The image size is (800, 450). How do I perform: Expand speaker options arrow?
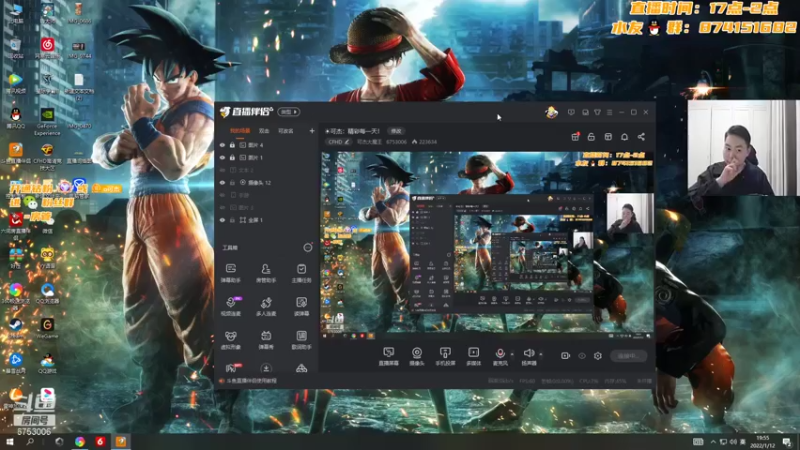(x=541, y=354)
